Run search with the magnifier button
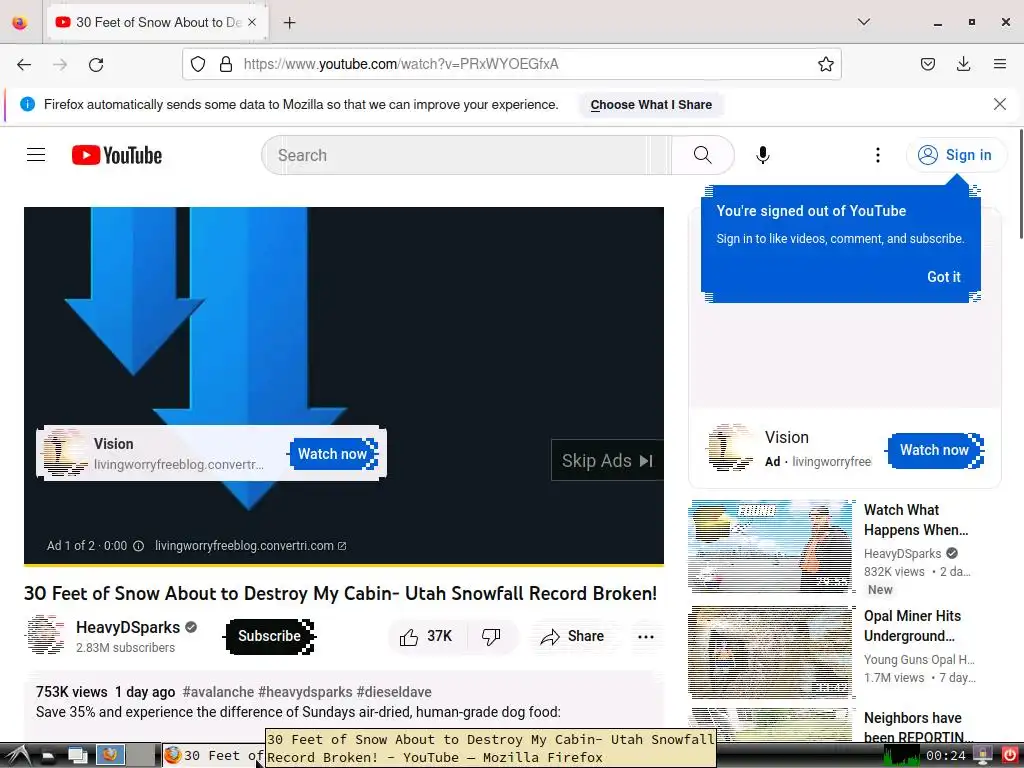The width and height of the screenshot is (1024, 768). click(x=703, y=155)
